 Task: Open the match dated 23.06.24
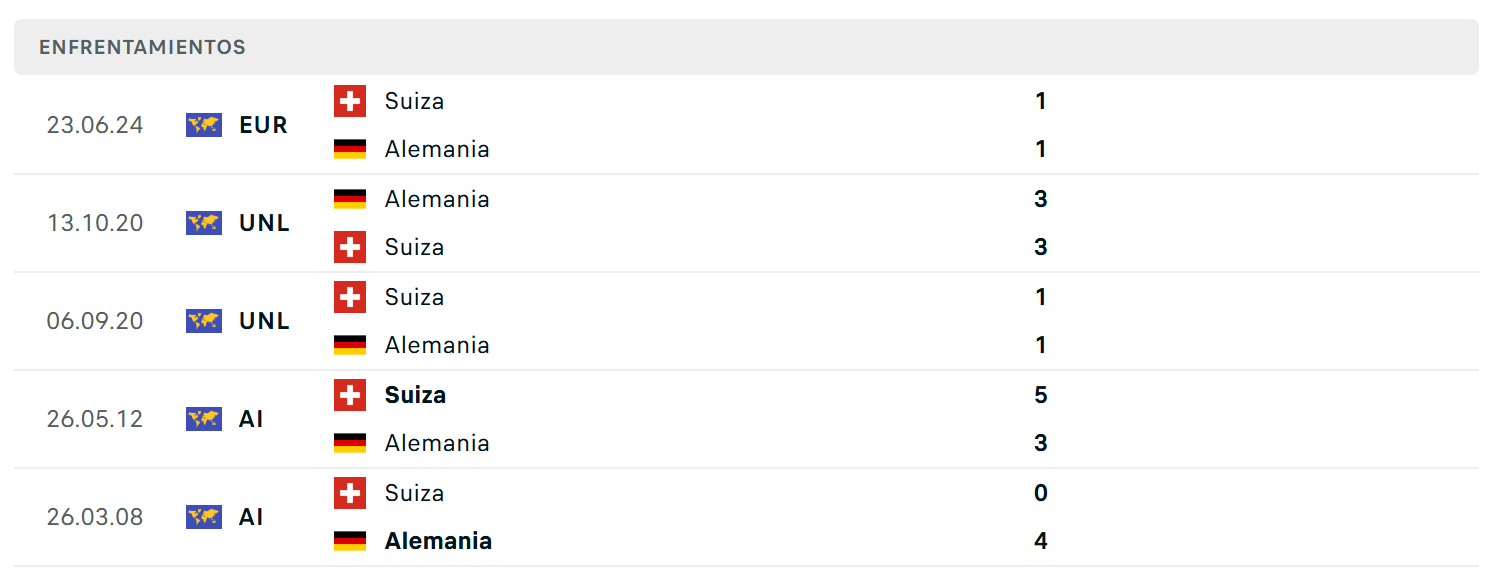point(746,125)
